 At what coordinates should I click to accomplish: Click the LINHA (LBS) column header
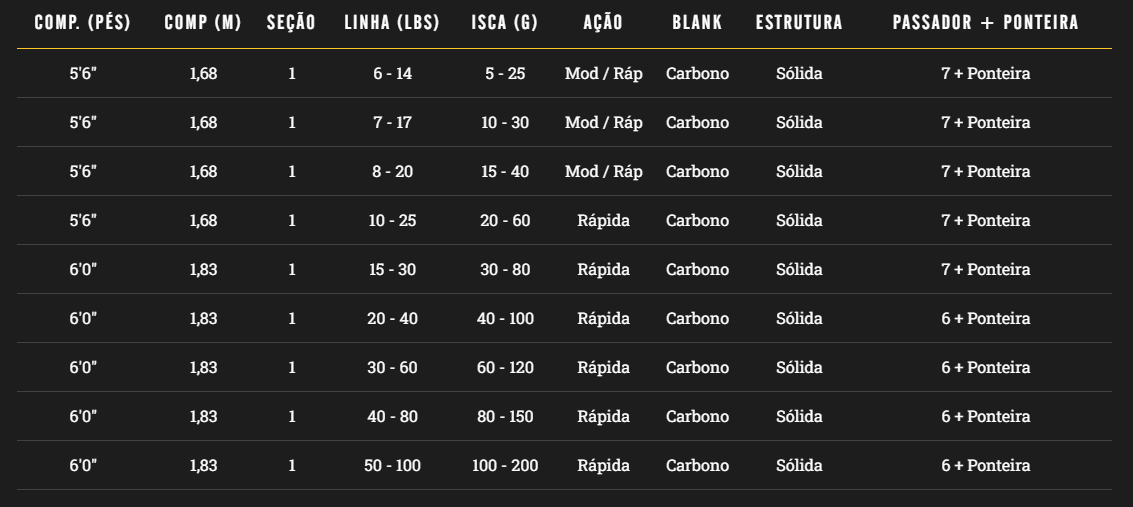(x=393, y=23)
